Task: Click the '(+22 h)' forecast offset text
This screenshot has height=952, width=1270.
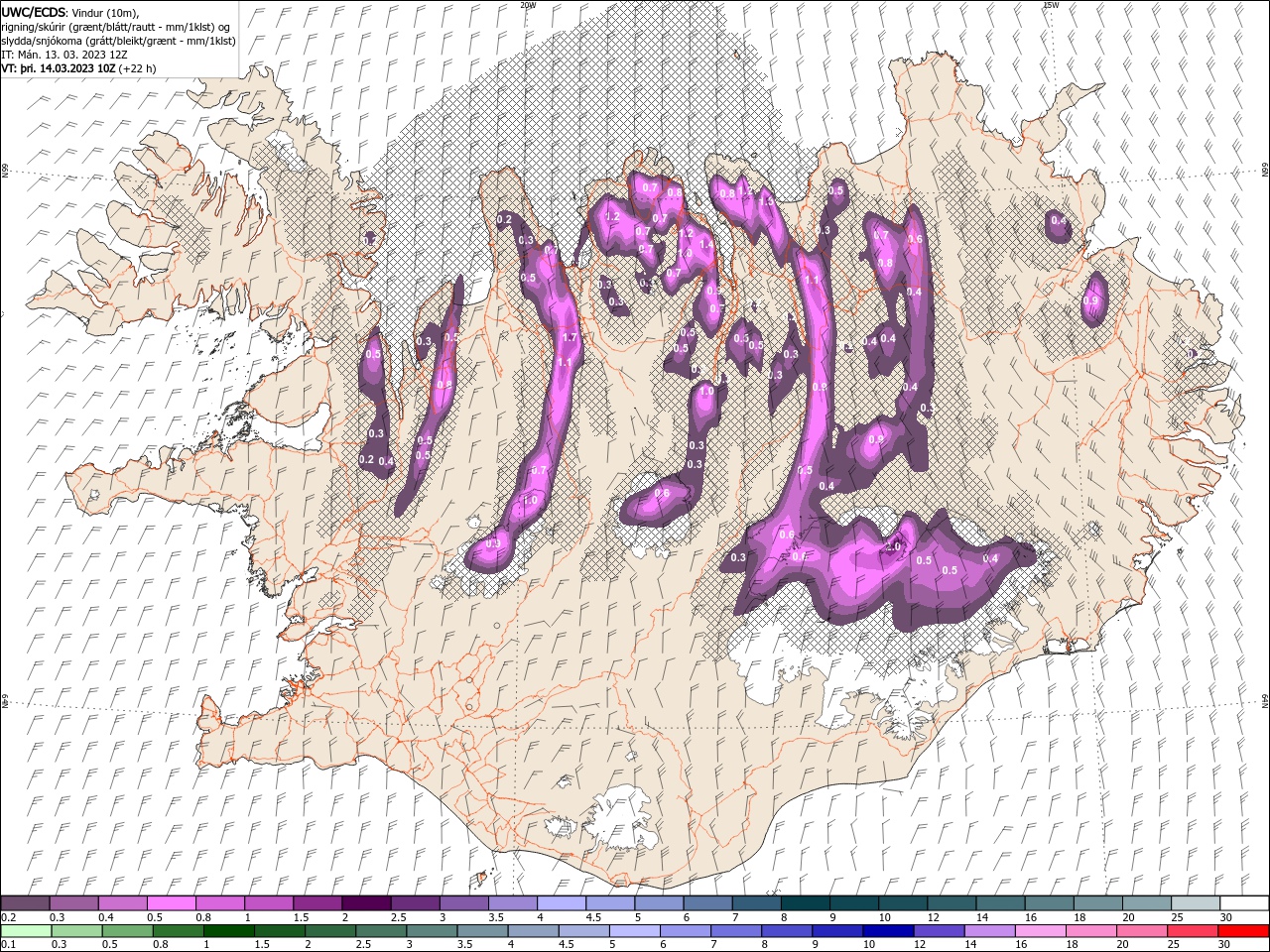Action: tap(136, 68)
